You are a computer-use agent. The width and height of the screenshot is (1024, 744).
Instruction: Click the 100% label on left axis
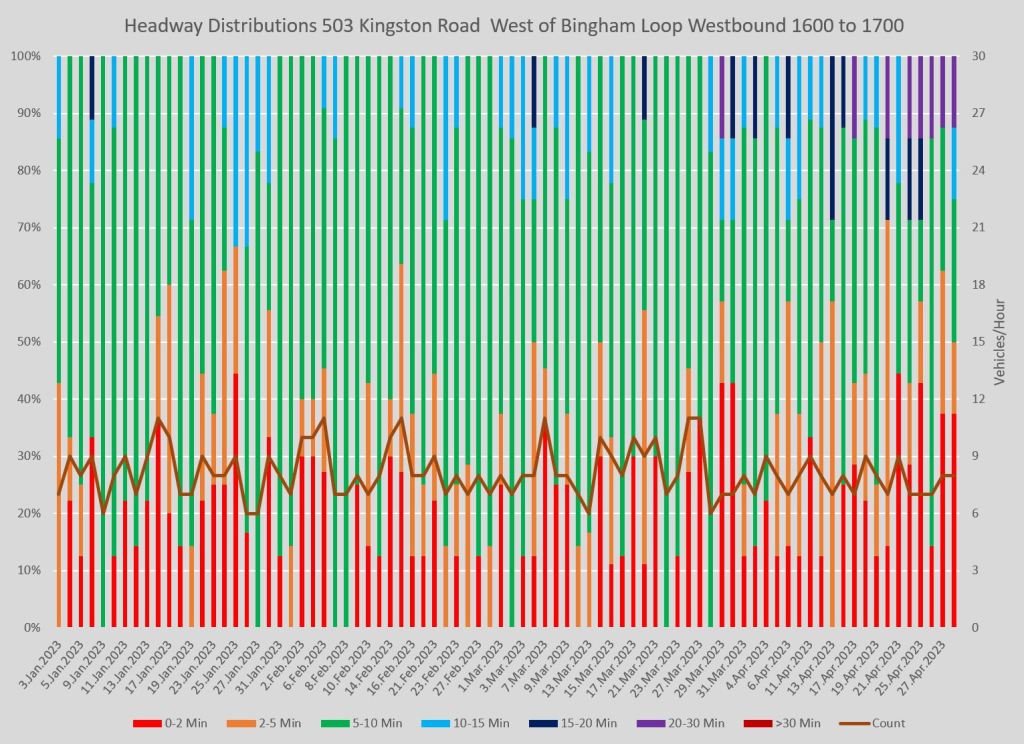click(25, 56)
